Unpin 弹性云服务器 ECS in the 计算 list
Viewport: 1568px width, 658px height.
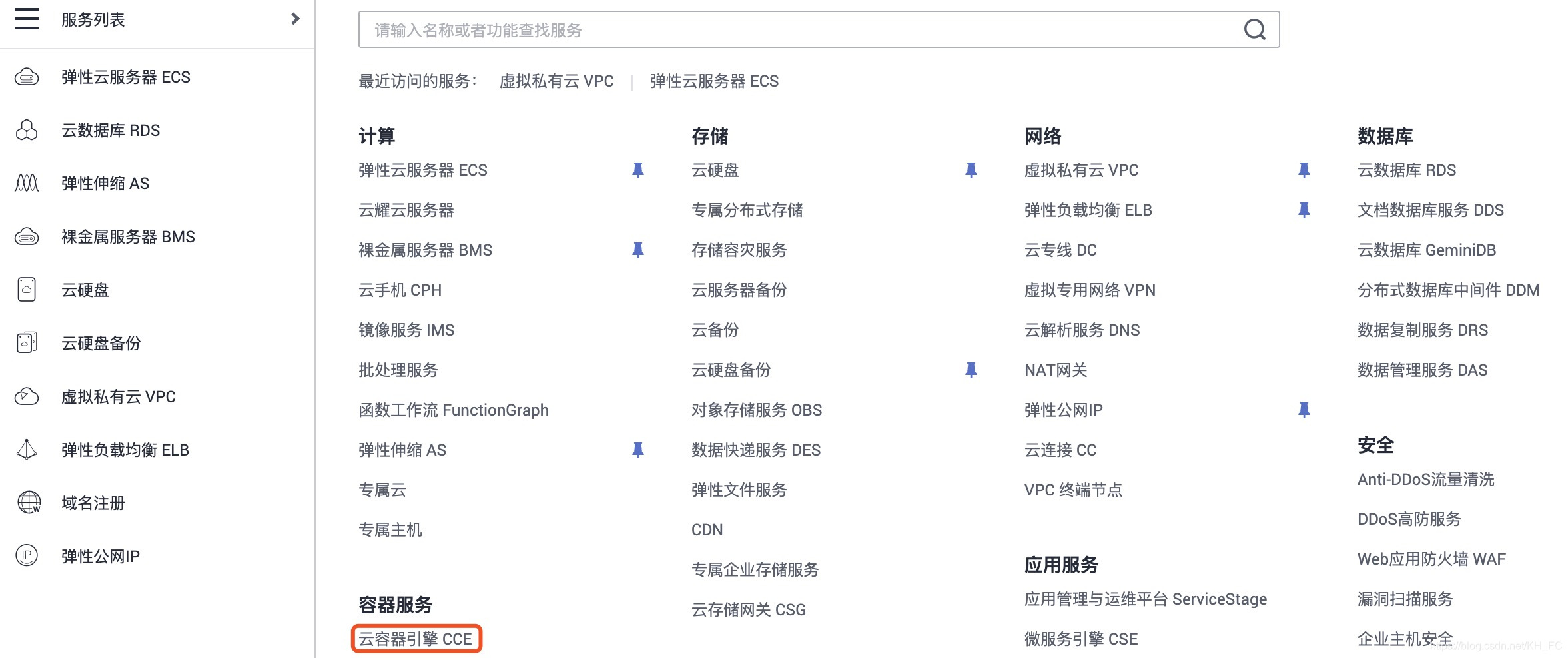tap(637, 170)
